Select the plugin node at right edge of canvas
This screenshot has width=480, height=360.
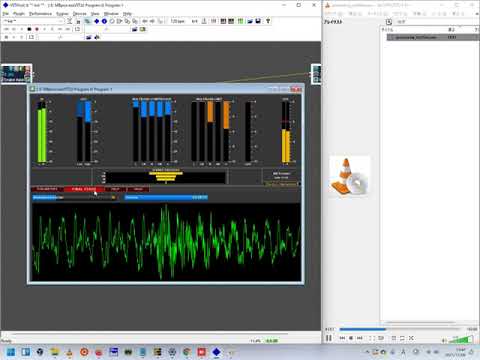[316, 74]
